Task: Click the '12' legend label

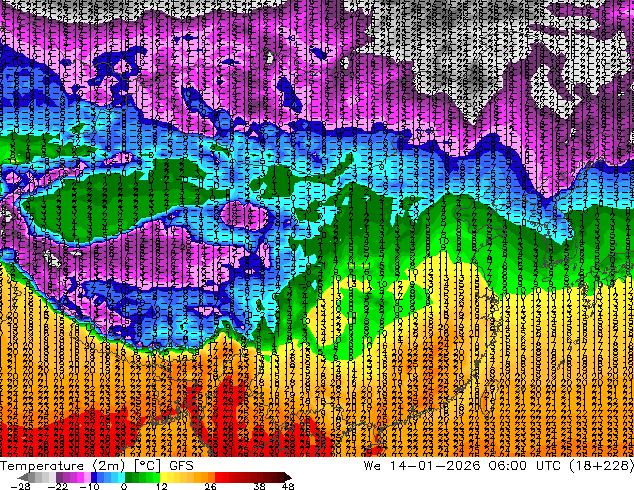Action: (x=162, y=486)
